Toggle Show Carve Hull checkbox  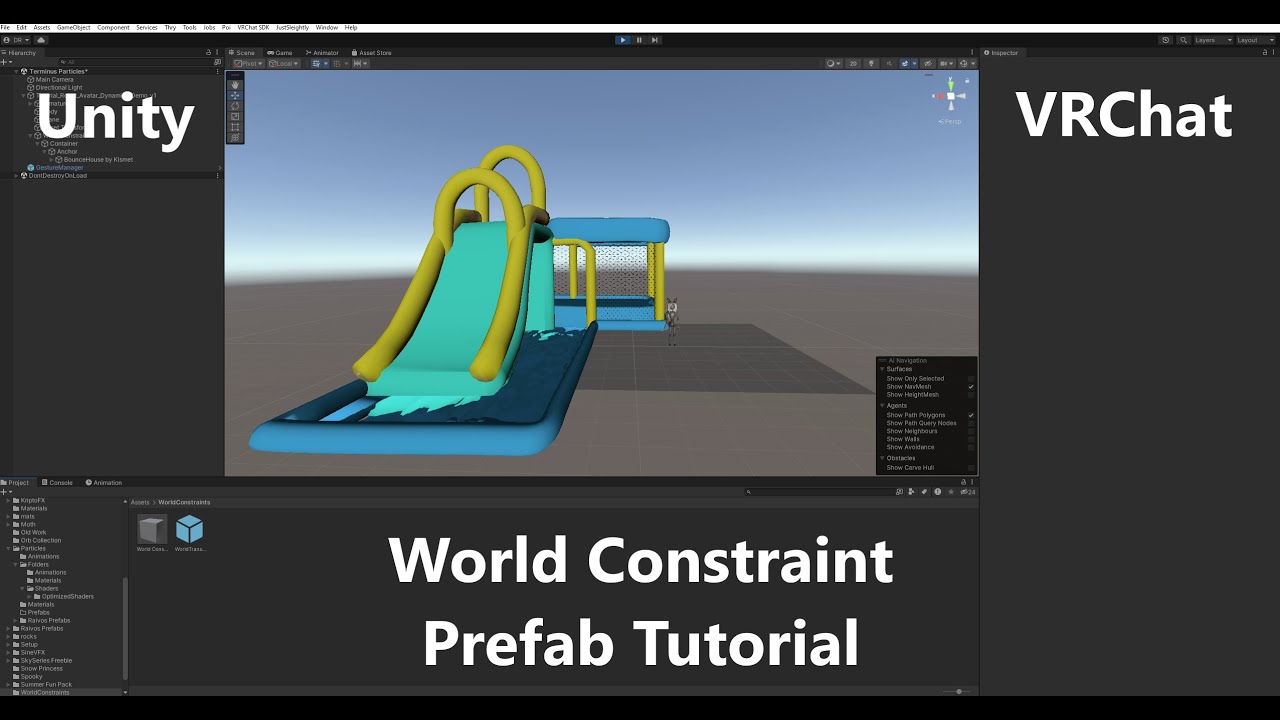tap(971, 468)
